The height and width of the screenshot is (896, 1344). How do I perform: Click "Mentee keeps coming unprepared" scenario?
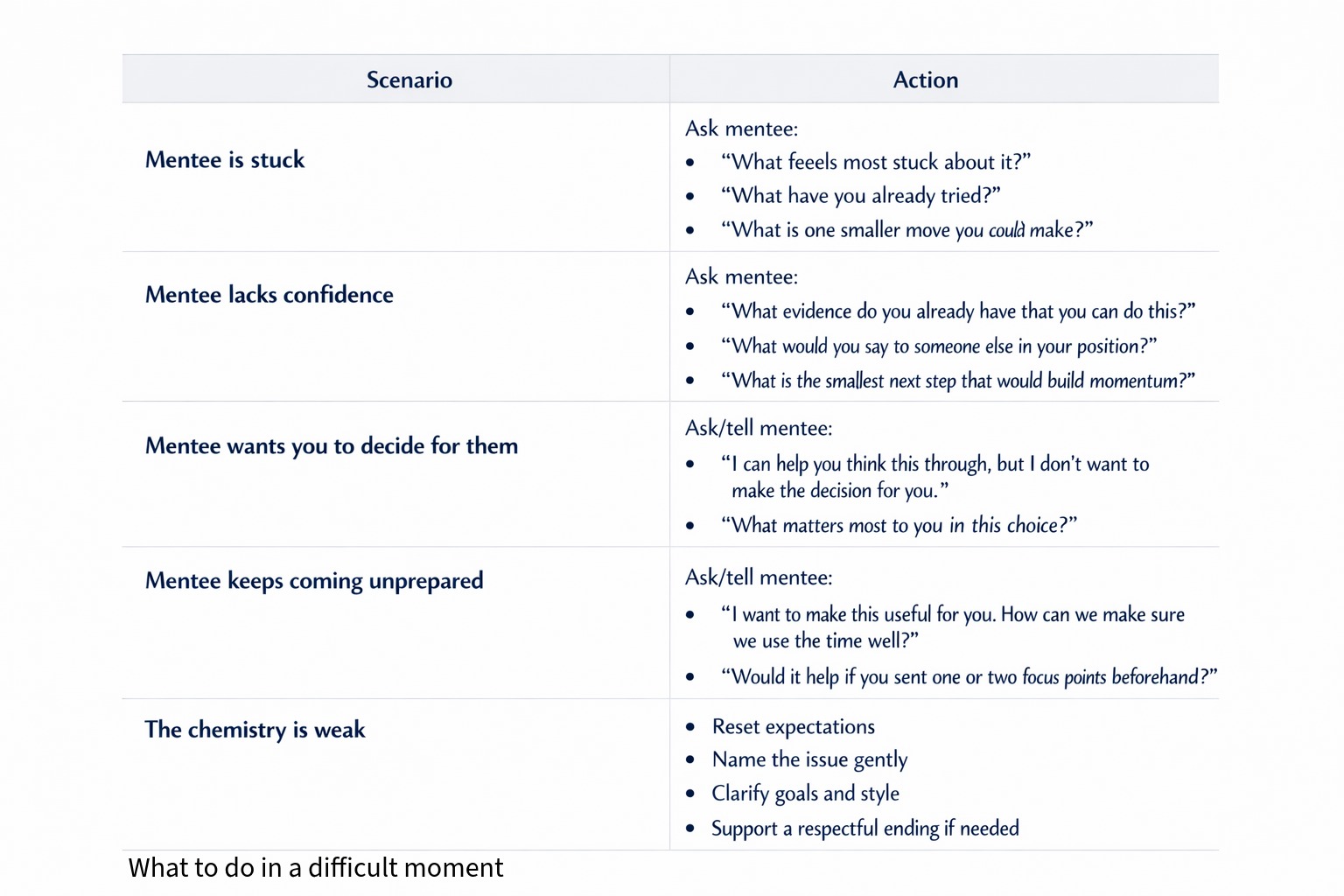click(x=313, y=581)
